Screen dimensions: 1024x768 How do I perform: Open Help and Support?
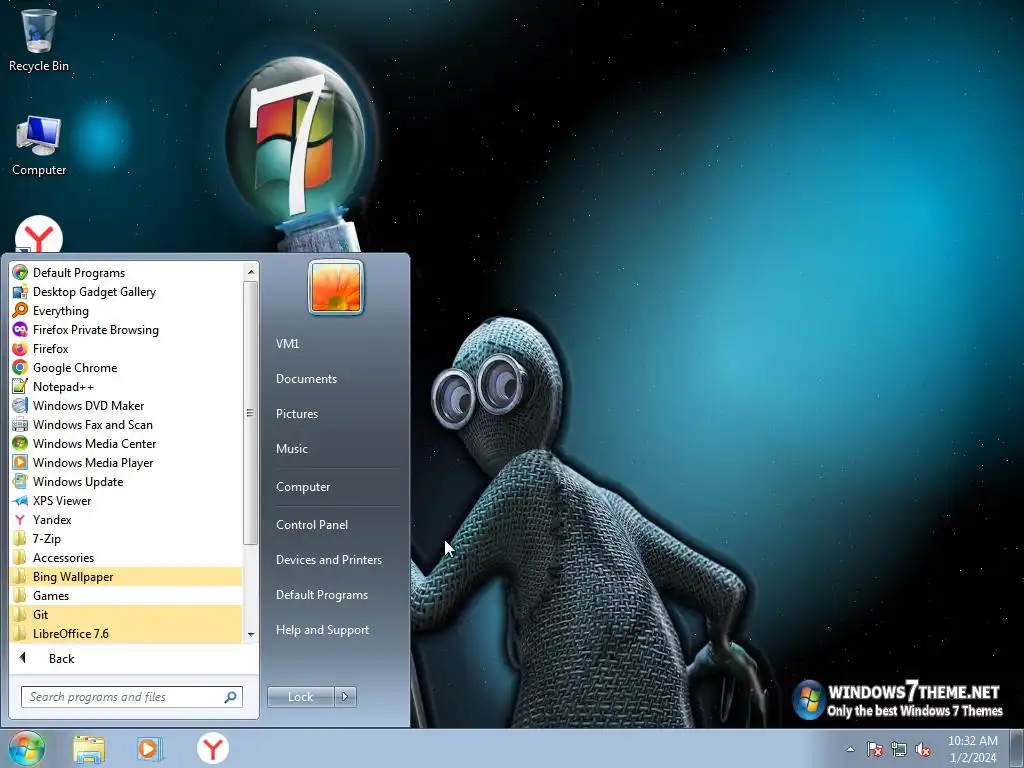tap(322, 630)
